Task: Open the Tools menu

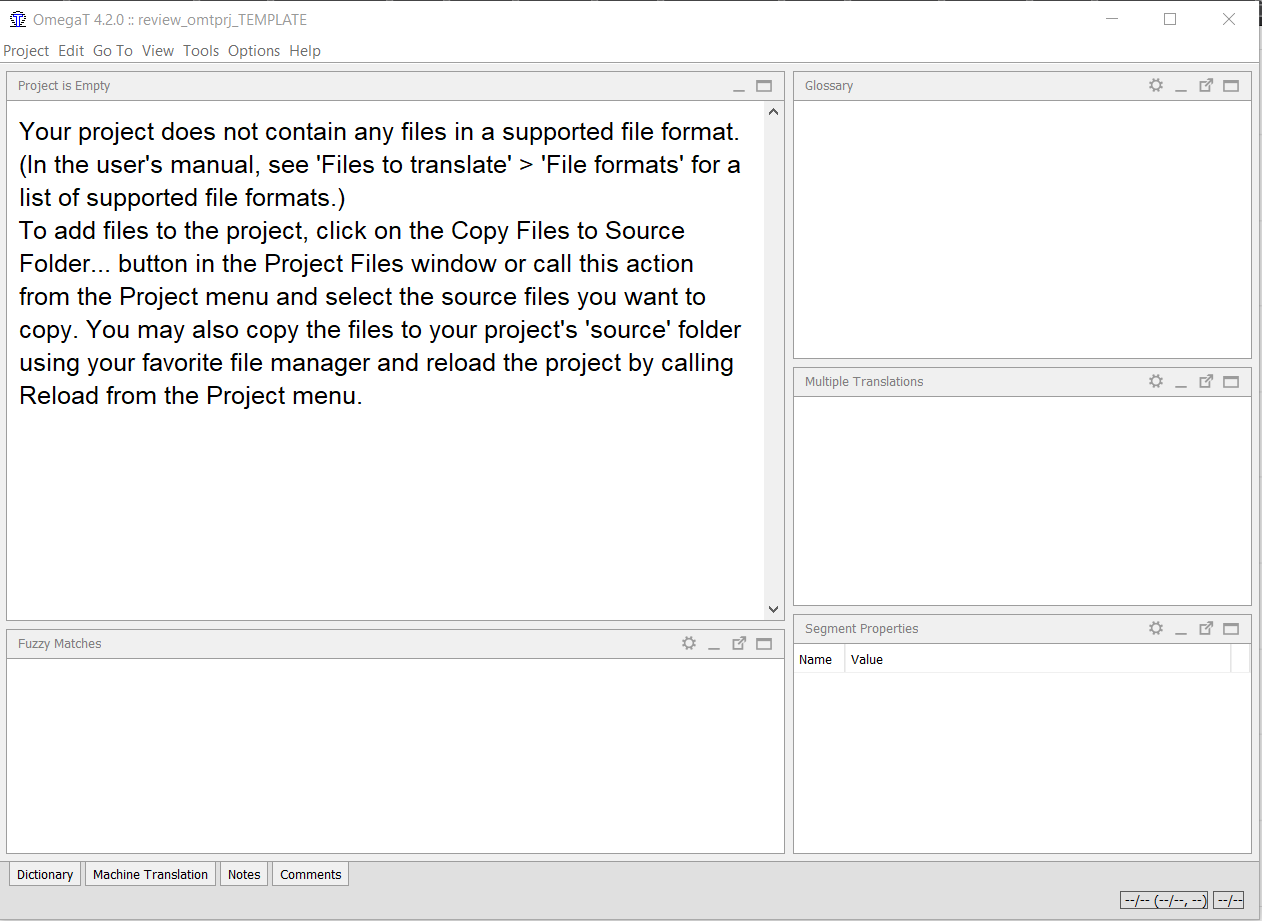Action: click(201, 51)
